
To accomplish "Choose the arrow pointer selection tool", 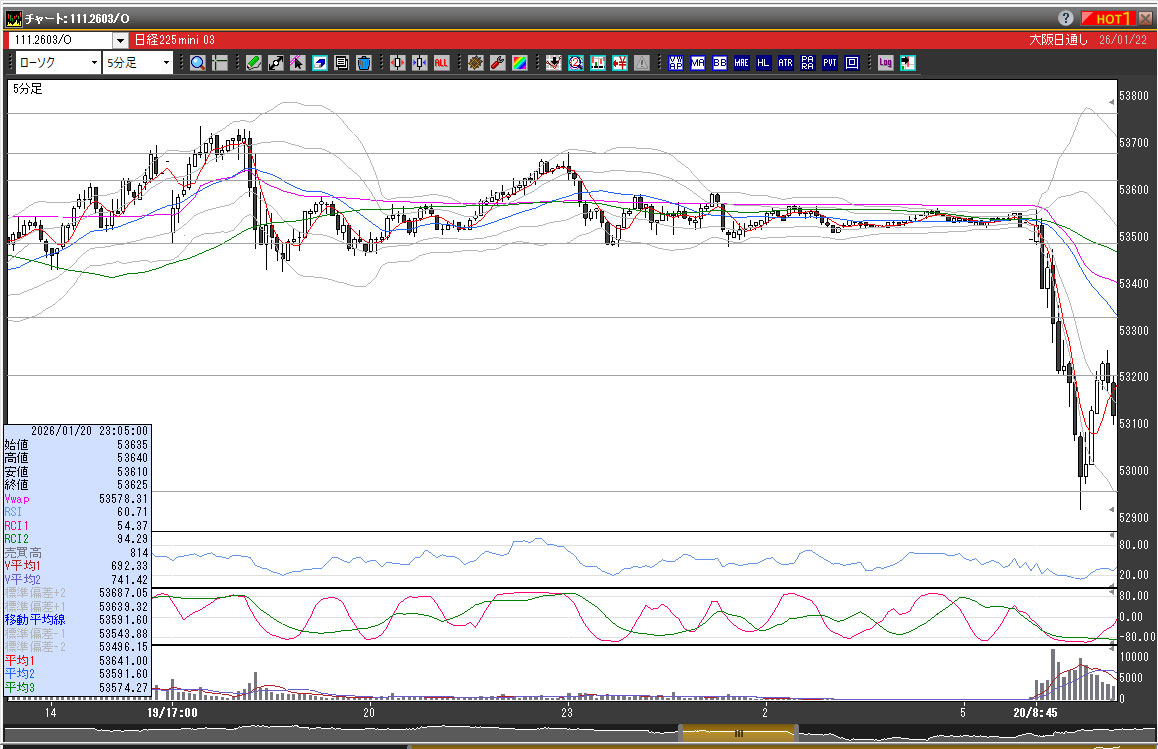I will coord(297,62).
